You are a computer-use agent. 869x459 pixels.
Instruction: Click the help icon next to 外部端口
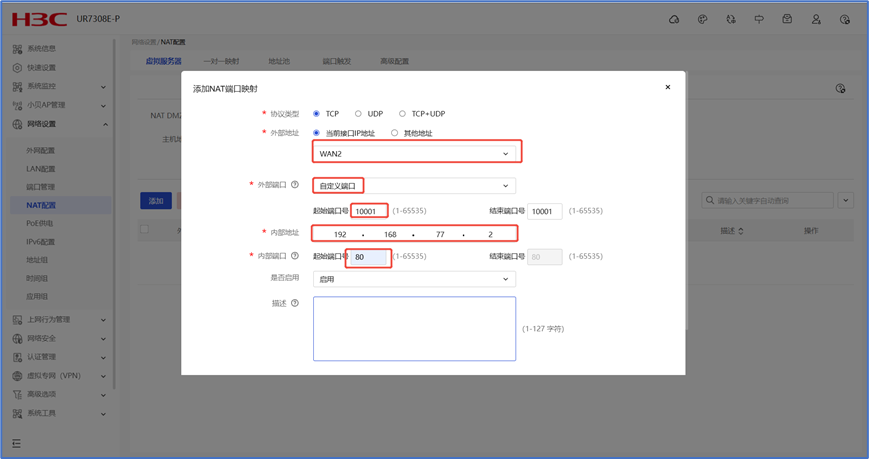click(295, 185)
